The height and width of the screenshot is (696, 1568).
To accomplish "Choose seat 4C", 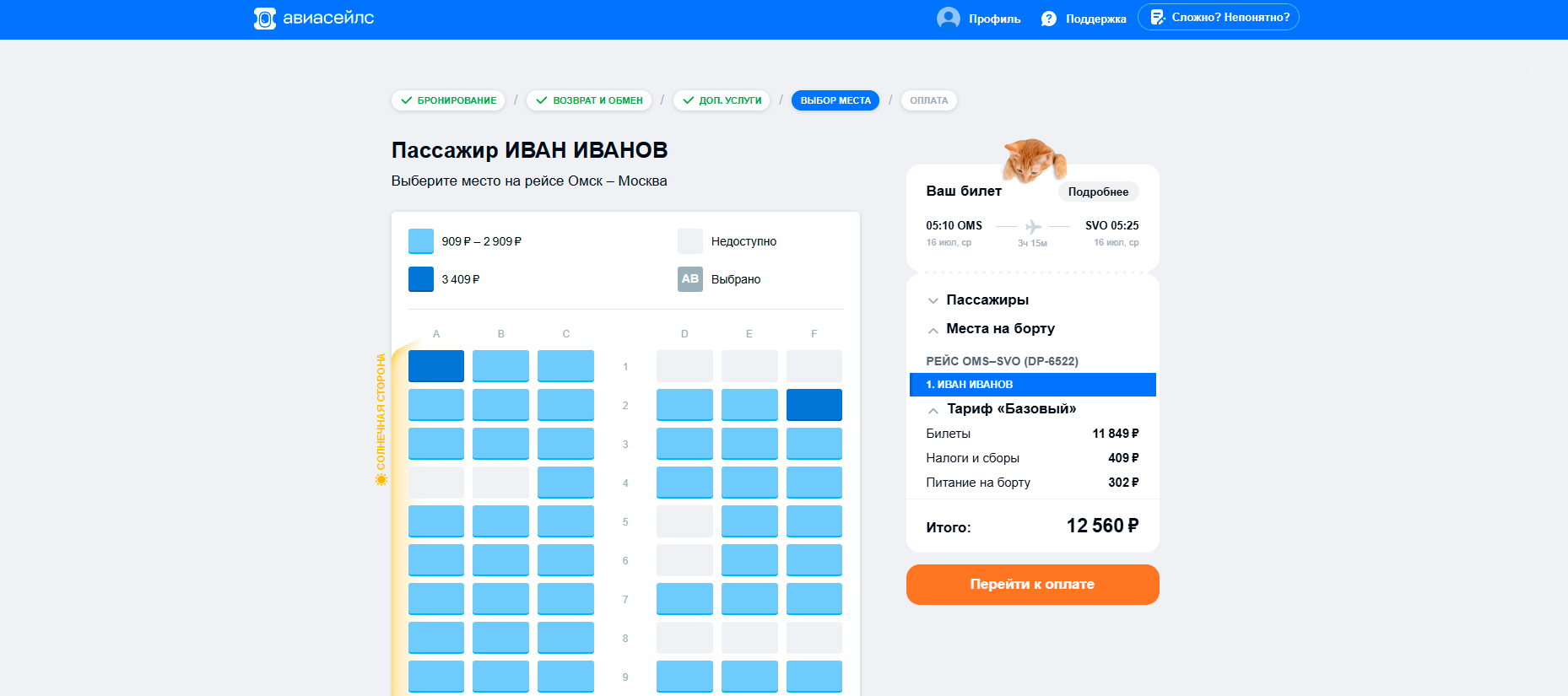I will pos(566,483).
